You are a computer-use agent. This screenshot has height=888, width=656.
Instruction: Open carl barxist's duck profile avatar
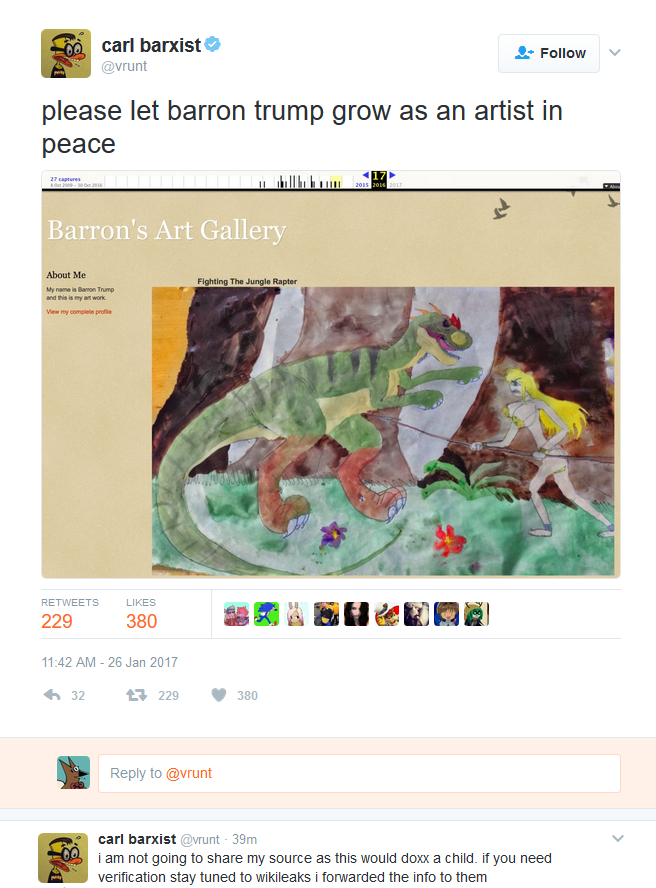[x=66, y=53]
